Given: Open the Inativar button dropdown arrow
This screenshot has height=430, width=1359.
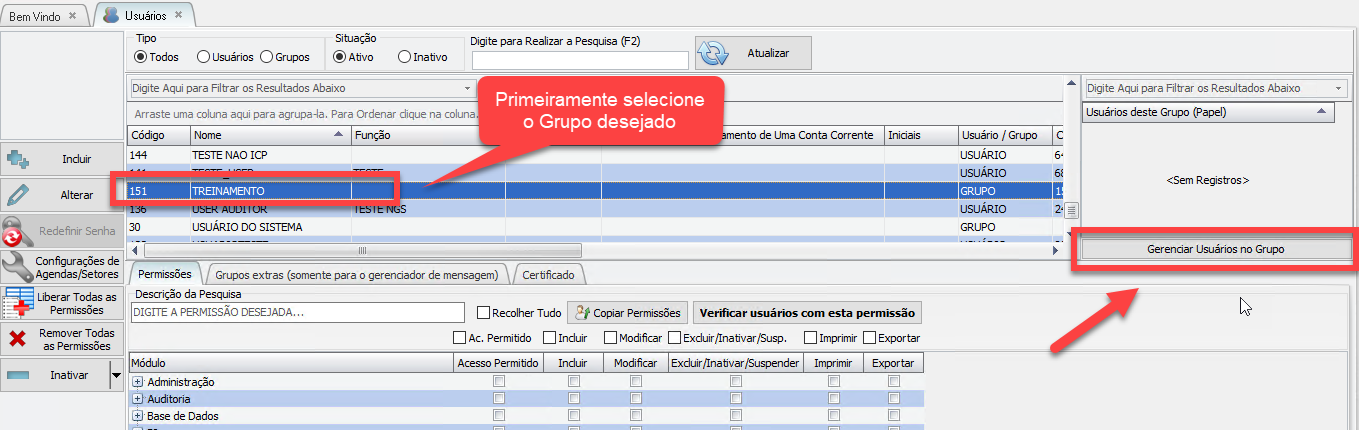Looking at the screenshot, I should pyautogui.click(x=116, y=376).
